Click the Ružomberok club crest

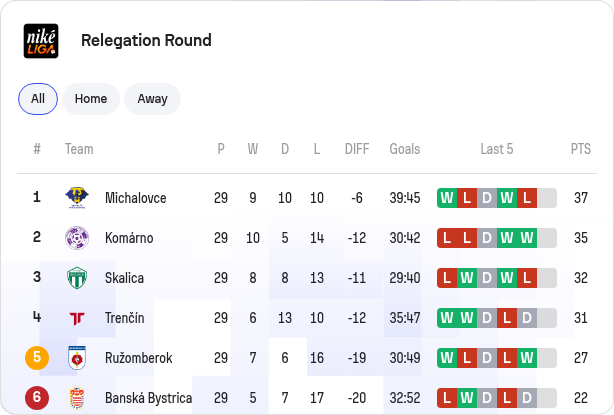point(77,358)
